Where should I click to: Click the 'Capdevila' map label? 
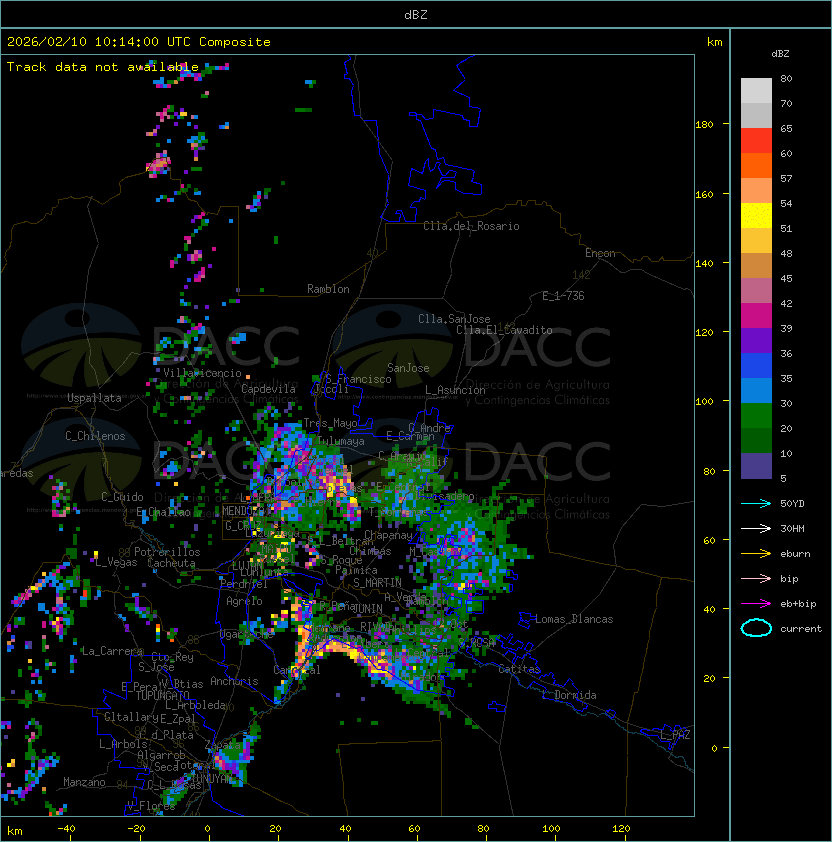pos(269,389)
